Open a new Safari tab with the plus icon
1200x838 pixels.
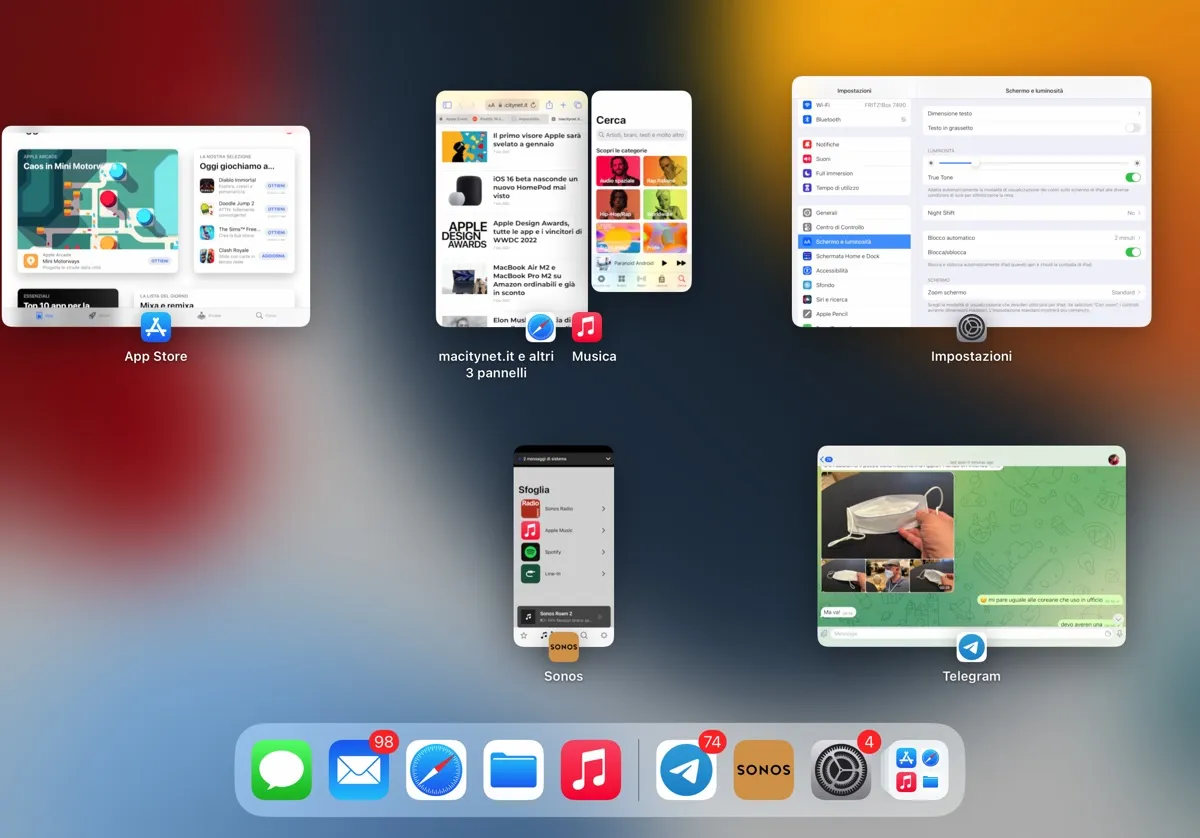[x=563, y=105]
